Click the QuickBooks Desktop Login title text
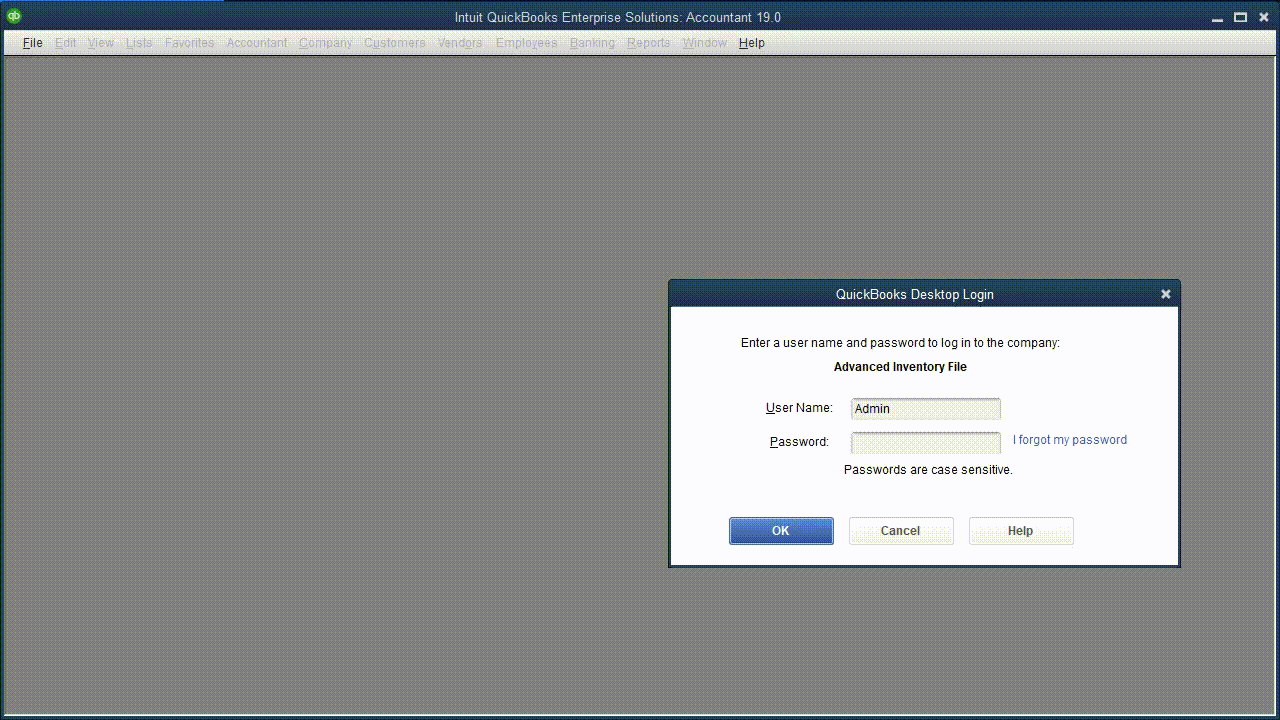 pyautogui.click(x=915, y=294)
